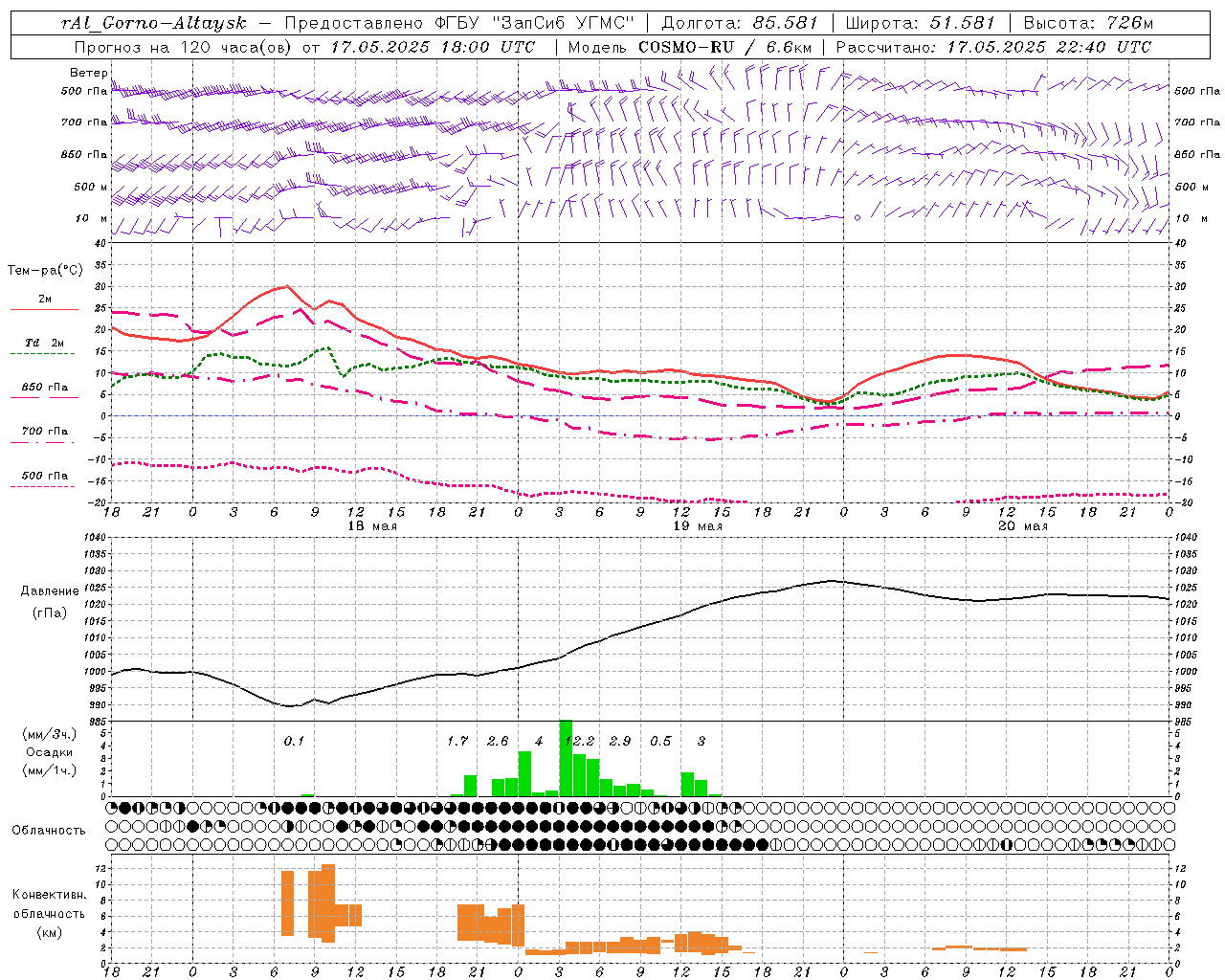The width and height of the screenshot is (1225, 980).
Task: Click the 18 мая date label
Action: click(371, 526)
